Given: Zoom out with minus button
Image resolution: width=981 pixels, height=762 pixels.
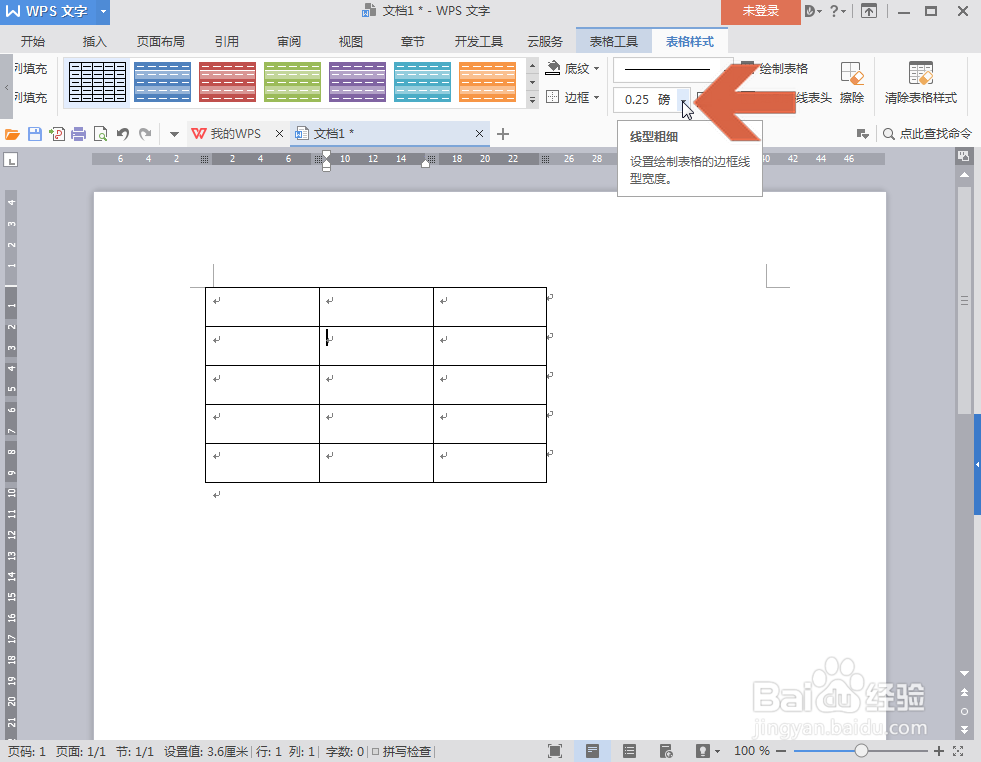Looking at the screenshot, I should tap(781, 751).
